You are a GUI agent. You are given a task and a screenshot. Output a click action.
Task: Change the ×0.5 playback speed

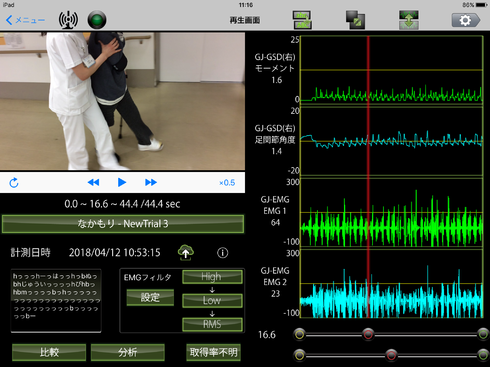pyautogui.click(x=227, y=183)
